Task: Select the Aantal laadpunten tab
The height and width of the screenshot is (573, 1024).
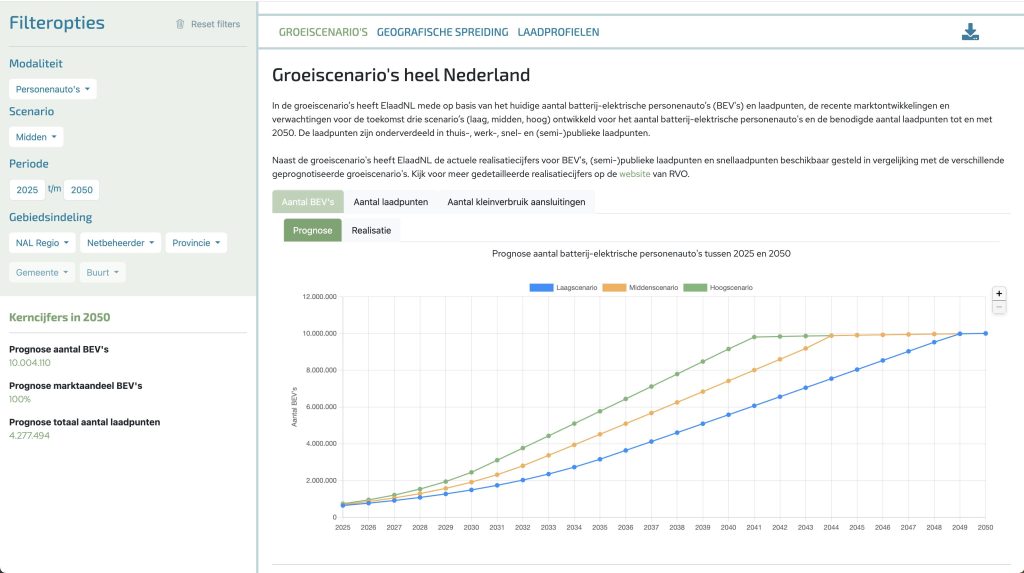Action: [390, 202]
